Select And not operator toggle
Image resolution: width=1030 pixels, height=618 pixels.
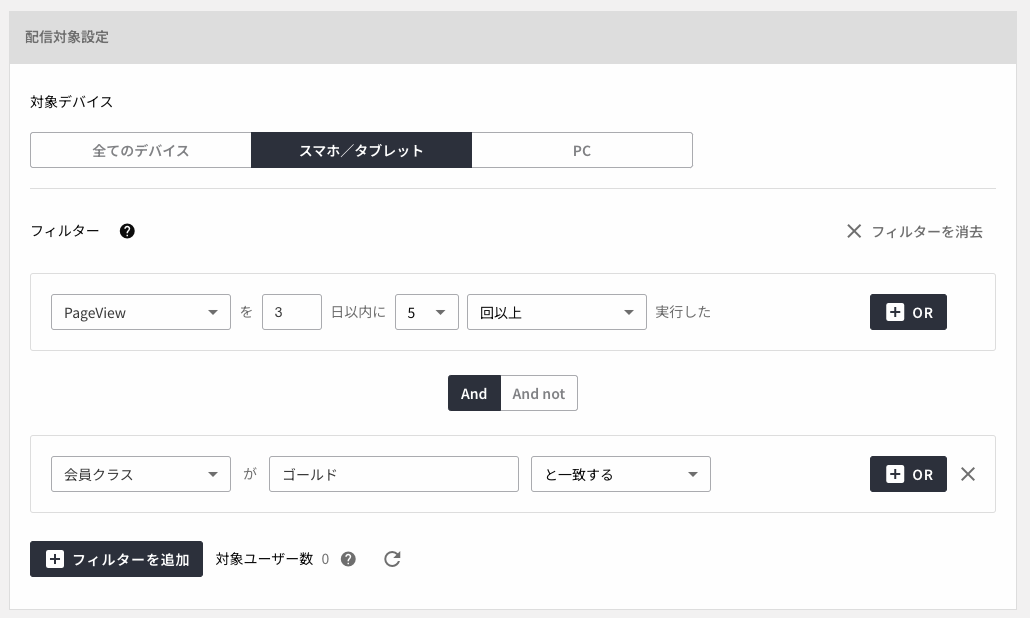tap(539, 393)
